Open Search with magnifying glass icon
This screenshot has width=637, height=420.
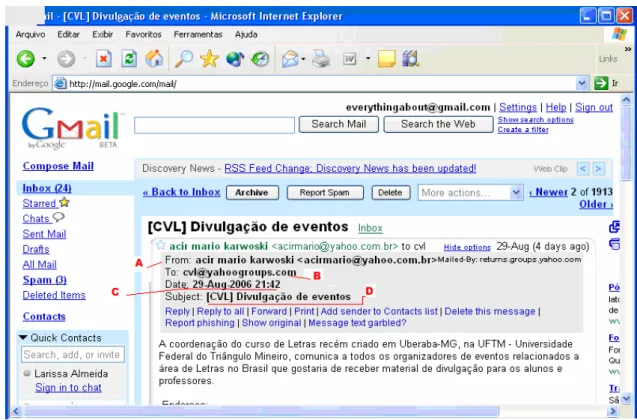[x=184, y=59]
